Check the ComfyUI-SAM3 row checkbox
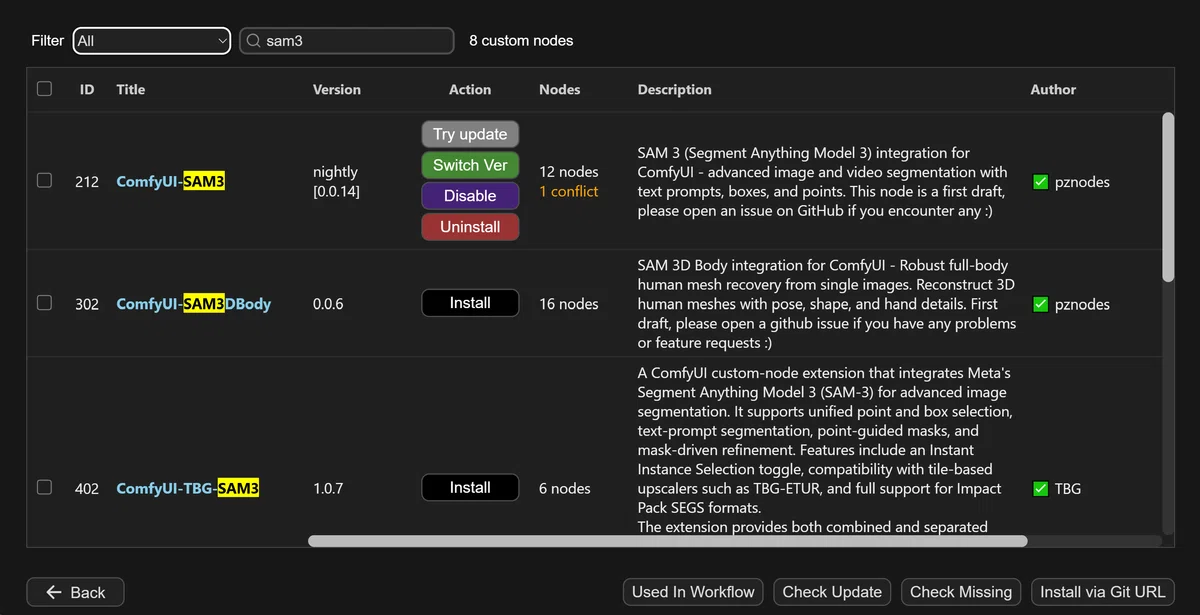The height and width of the screenshot is (615, 1200). 44,181
